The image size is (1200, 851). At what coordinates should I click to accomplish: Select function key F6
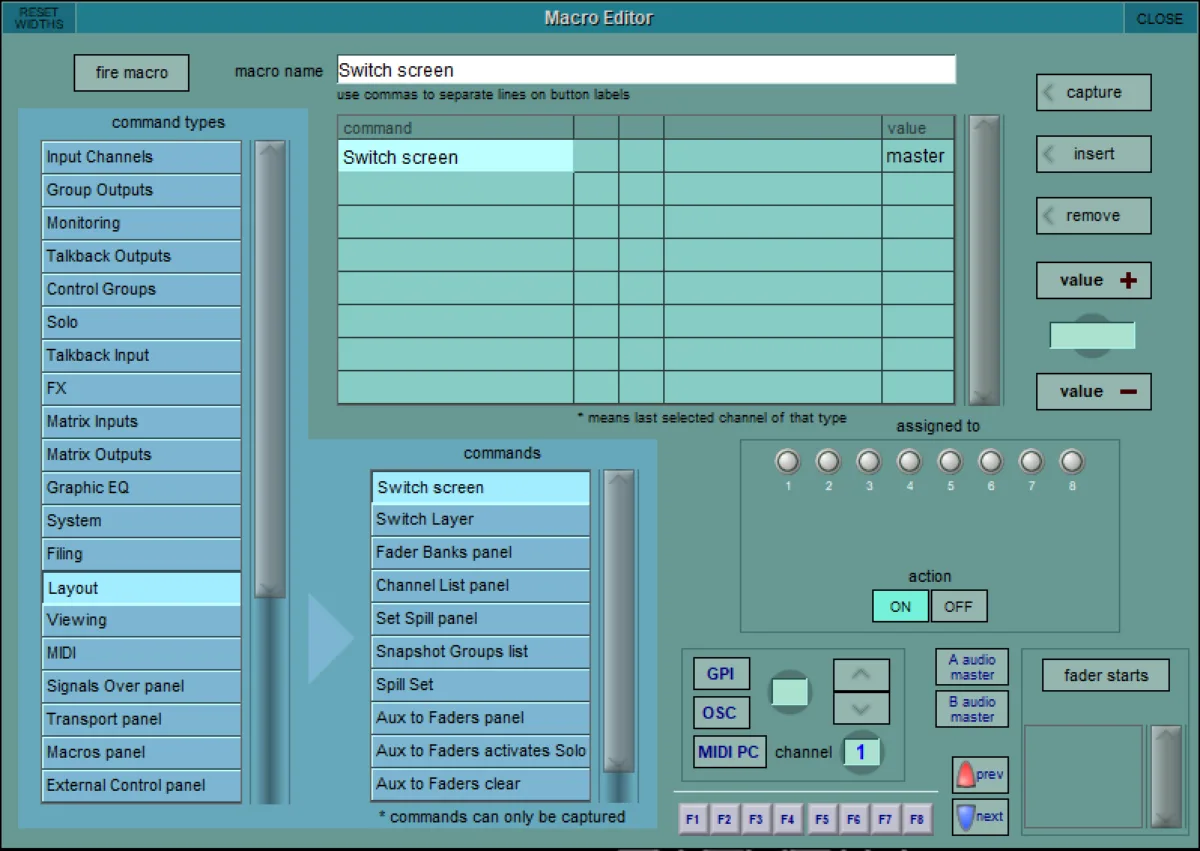pyautogui.click(x=853, y=820)
